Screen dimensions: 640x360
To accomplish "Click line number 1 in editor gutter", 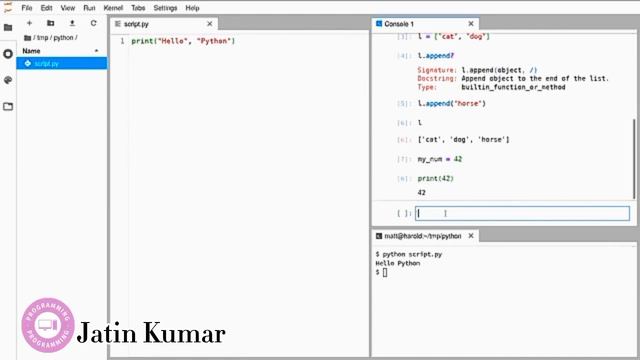I will point(122,41).
